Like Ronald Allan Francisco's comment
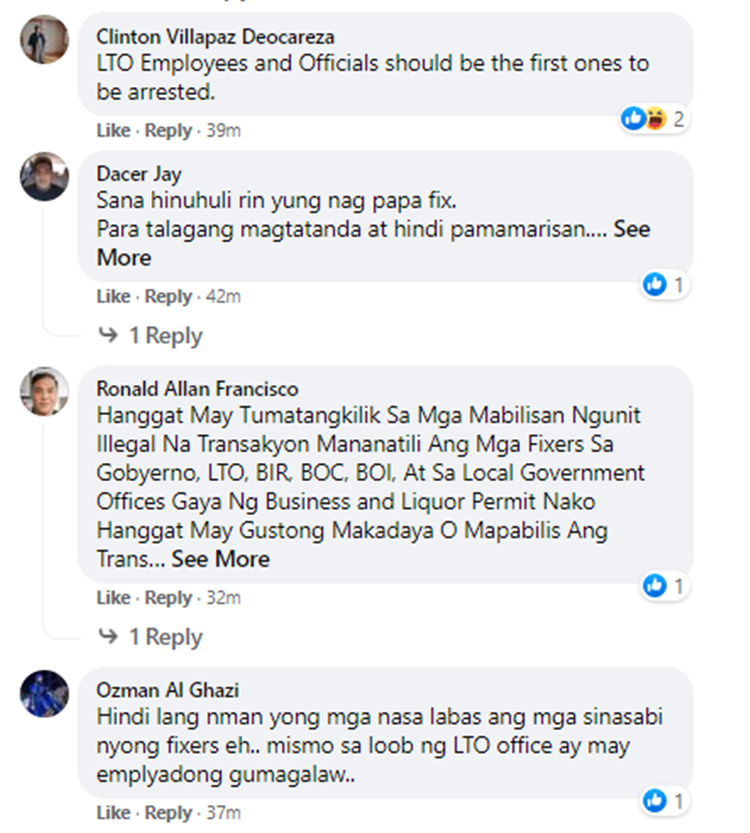 coord(113,598)
